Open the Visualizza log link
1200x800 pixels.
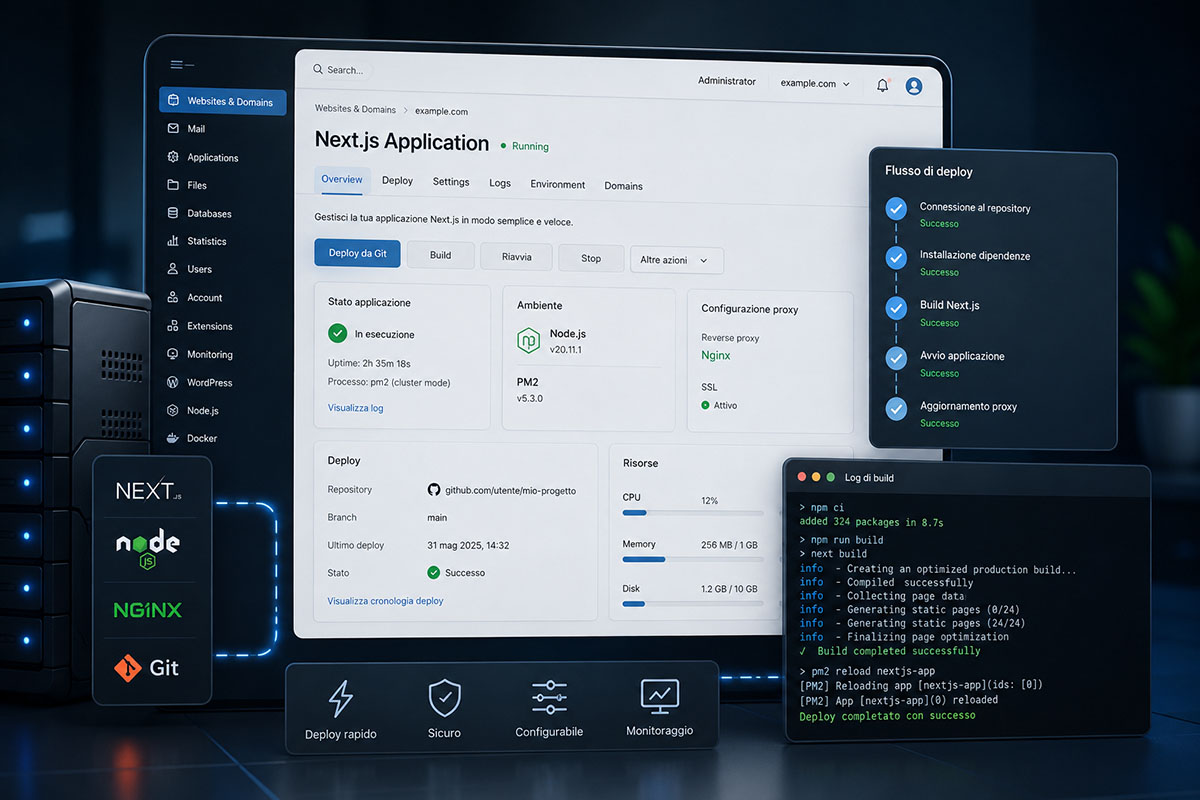pos(355,408)
